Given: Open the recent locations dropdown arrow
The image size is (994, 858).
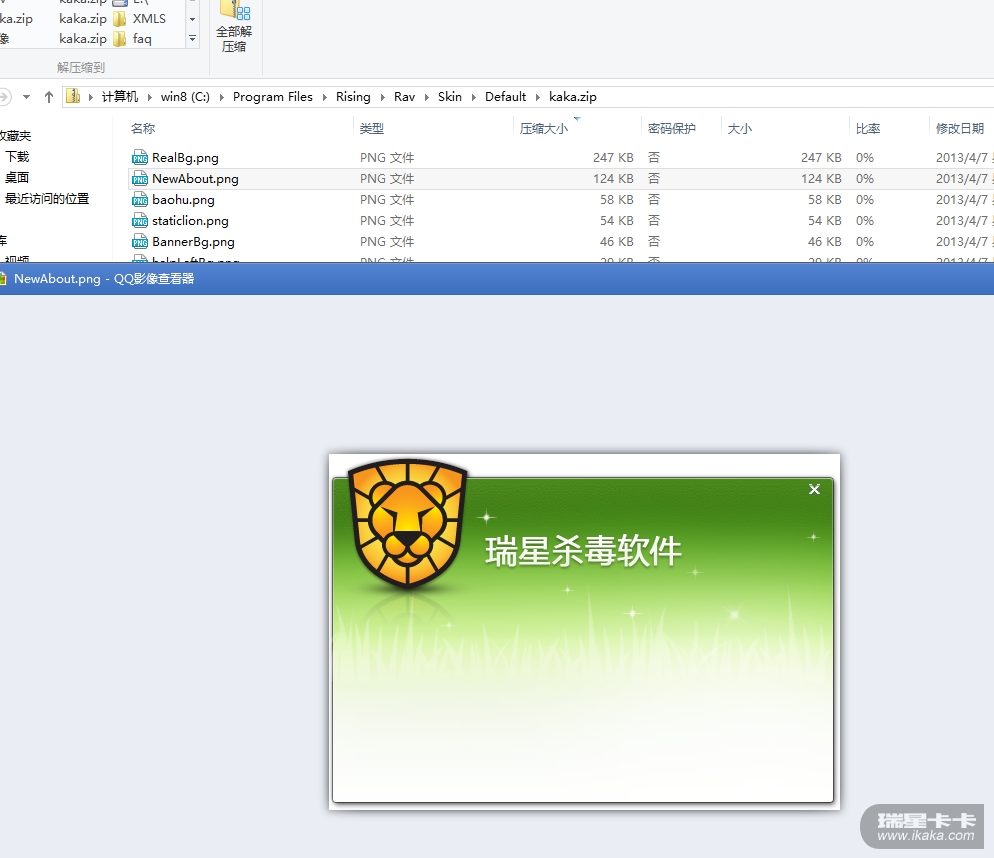Looking at the screenshot, I should [26, 97].
